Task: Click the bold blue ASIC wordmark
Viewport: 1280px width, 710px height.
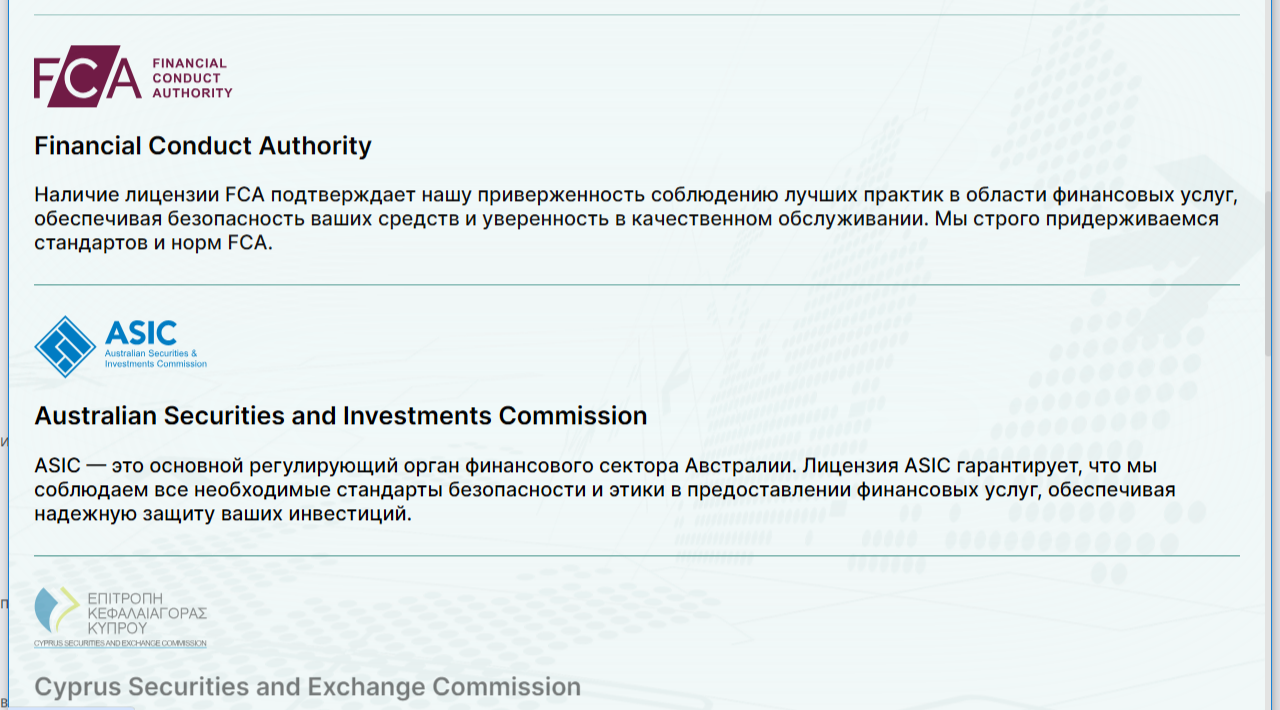Action: coord(141,333)
